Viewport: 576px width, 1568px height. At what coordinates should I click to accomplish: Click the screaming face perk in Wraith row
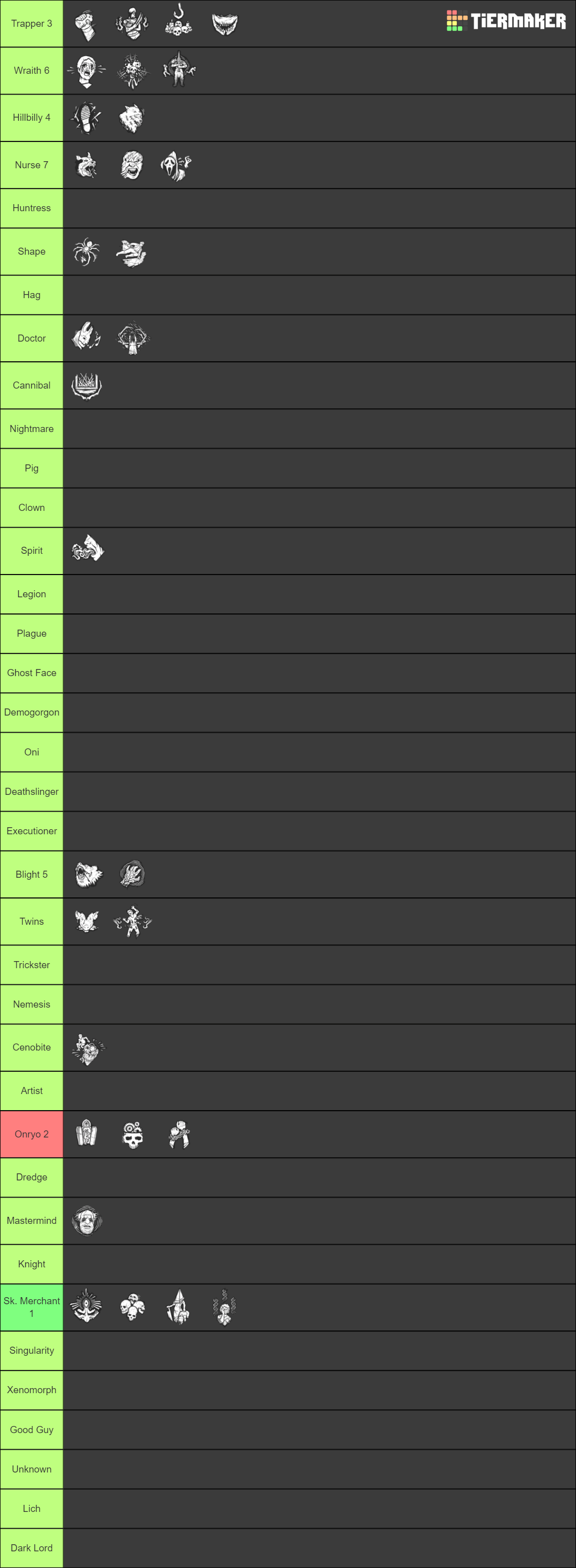(x=86, y=71)
